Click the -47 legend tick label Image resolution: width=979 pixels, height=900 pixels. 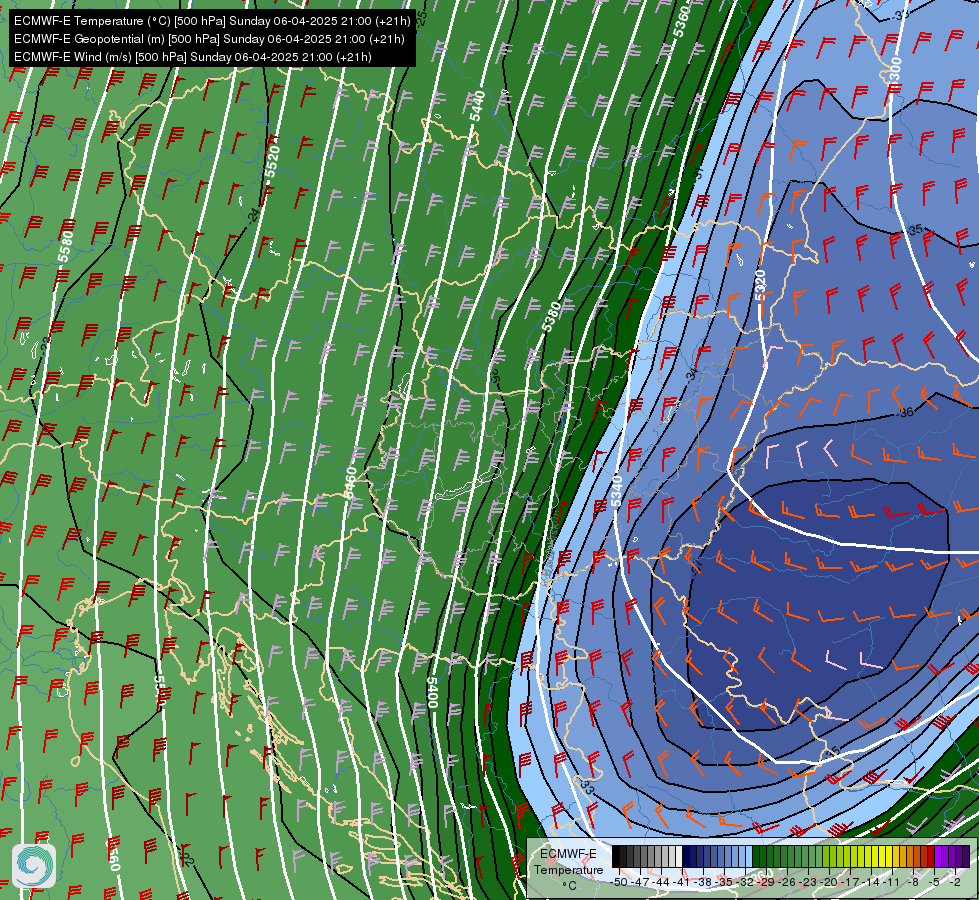pyautogui.click(x=640, y=882)
